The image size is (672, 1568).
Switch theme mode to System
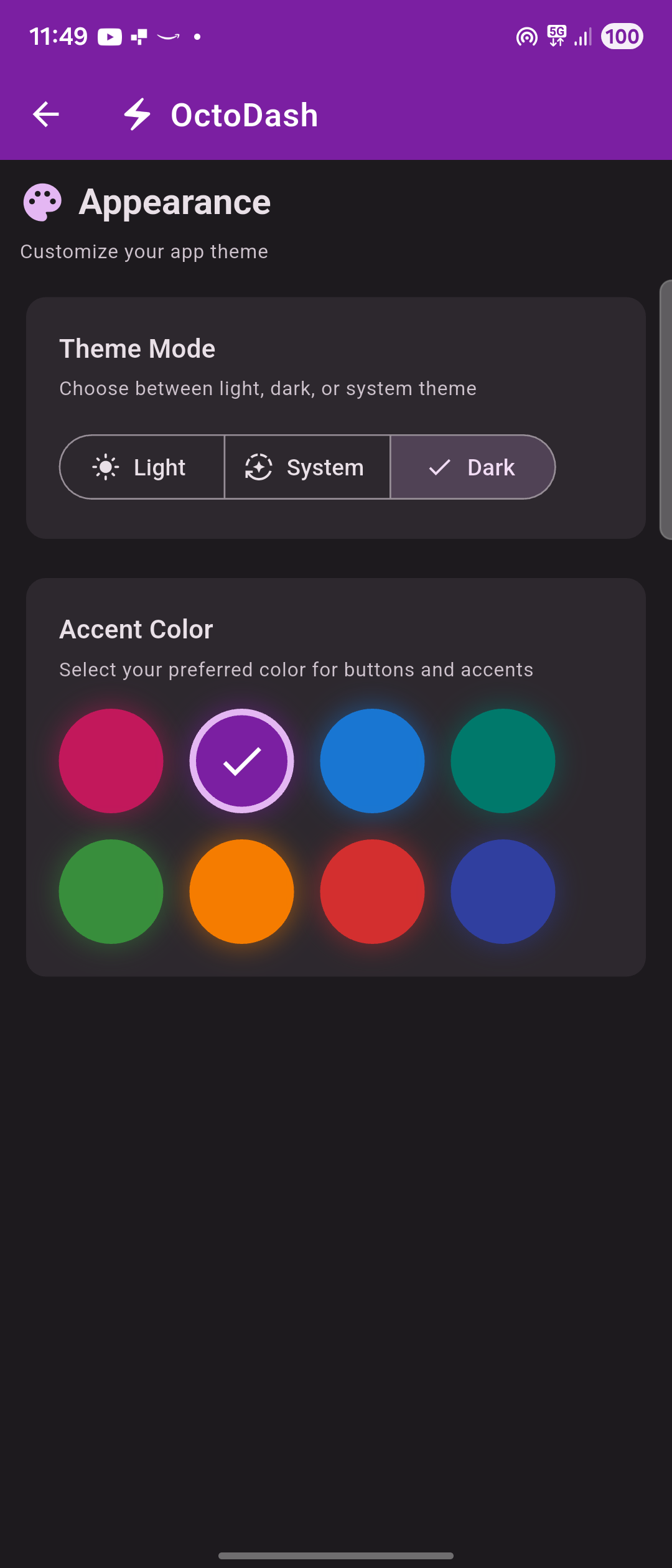[x=307, y=467]
